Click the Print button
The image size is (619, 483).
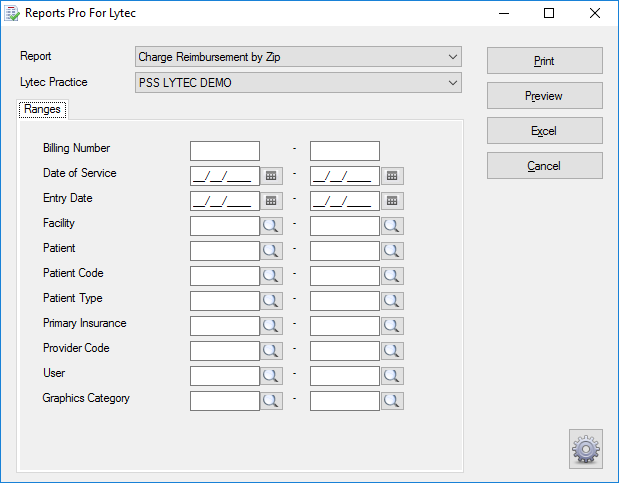click(x=545, y=61)
